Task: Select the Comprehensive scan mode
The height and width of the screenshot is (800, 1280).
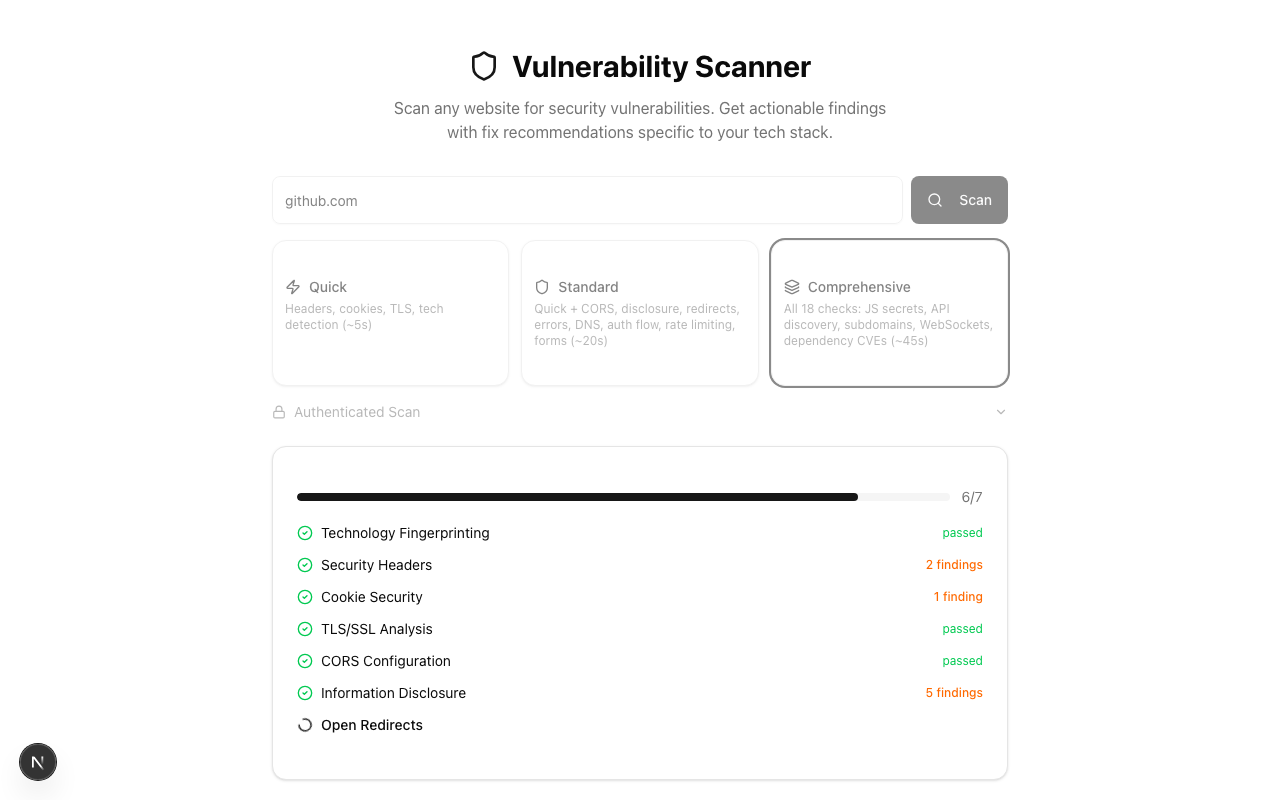Action: (x=889, y=312)
